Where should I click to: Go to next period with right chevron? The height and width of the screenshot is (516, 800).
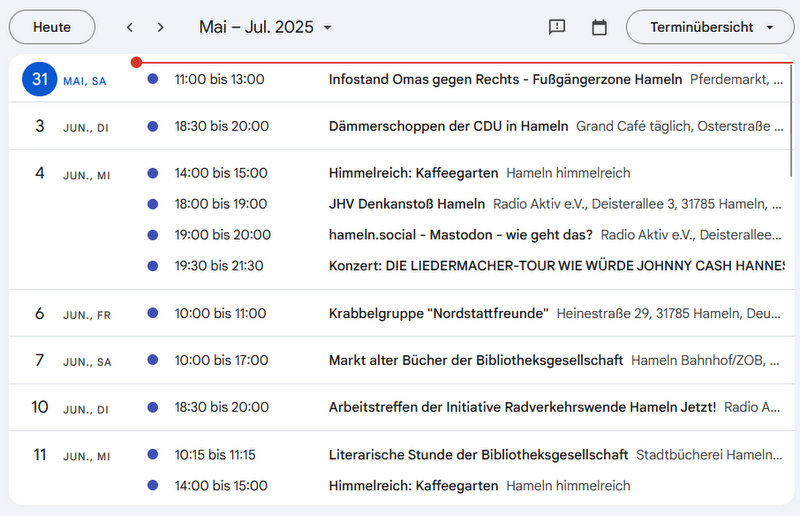point(161,27)
